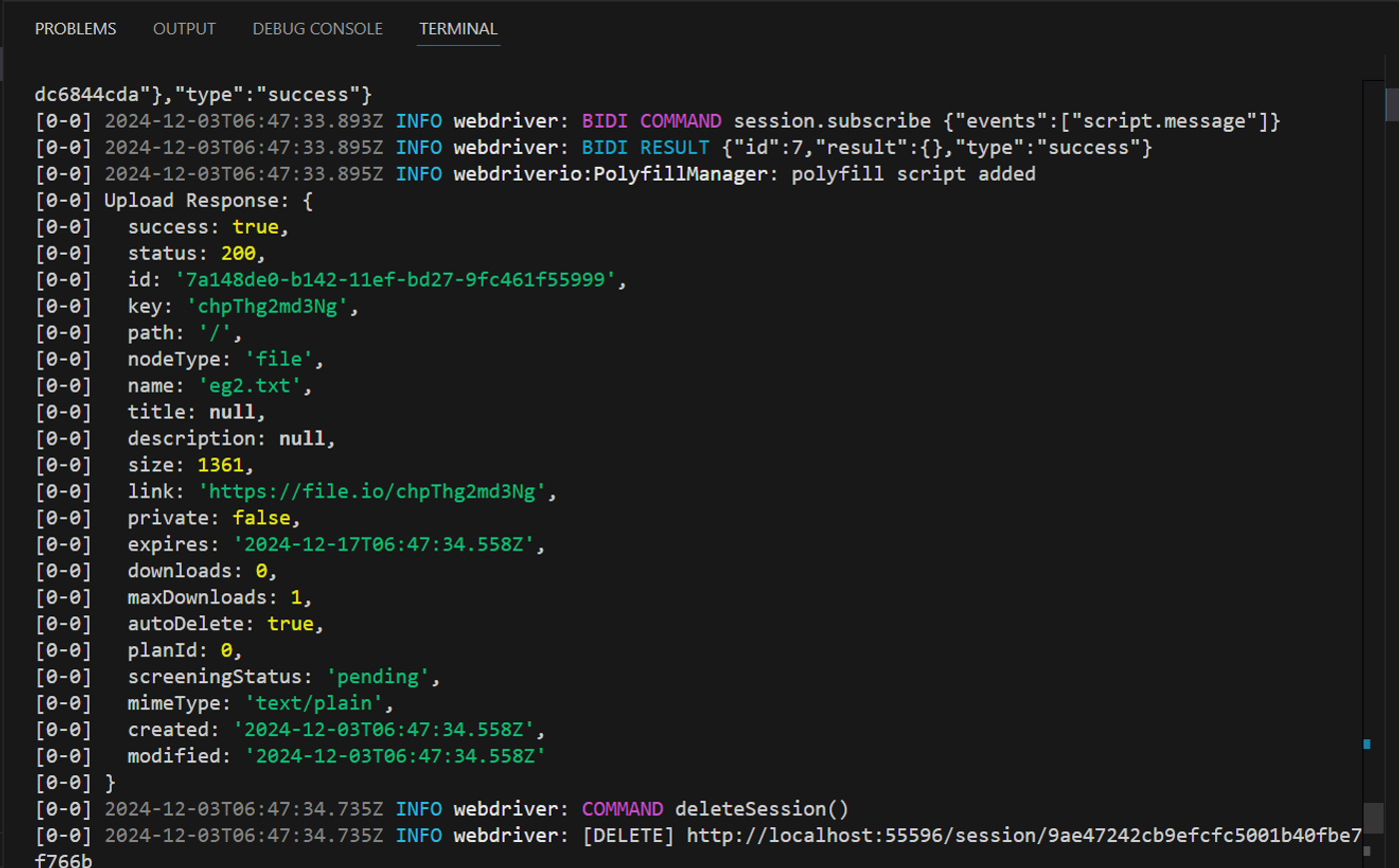This screenshot has height=868, width=1399.
Task: Click the top line 'dc6844cda' text
Action: pyautogui.click(x=87, y=95)
